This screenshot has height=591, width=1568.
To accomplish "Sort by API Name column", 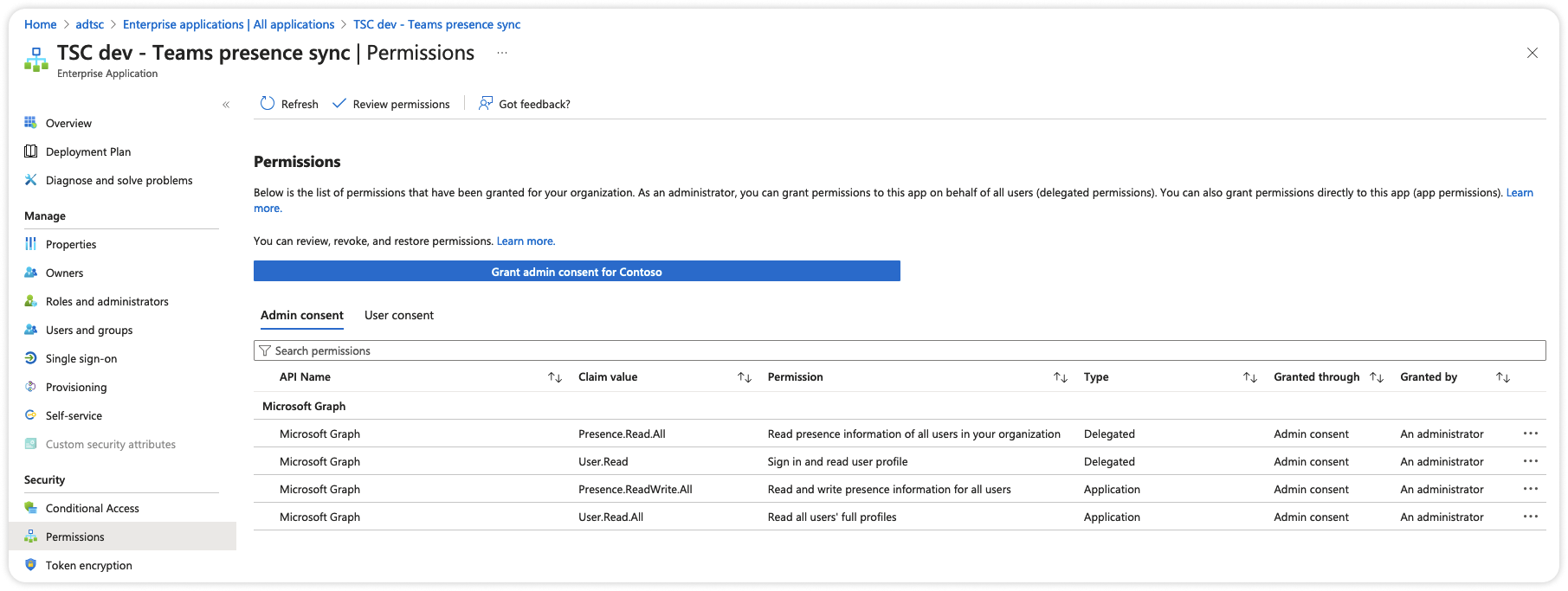I will [555, 377].
